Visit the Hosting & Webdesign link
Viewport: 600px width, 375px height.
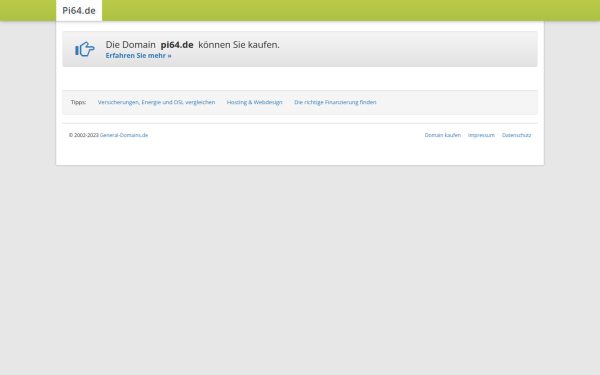click(254, 102)
